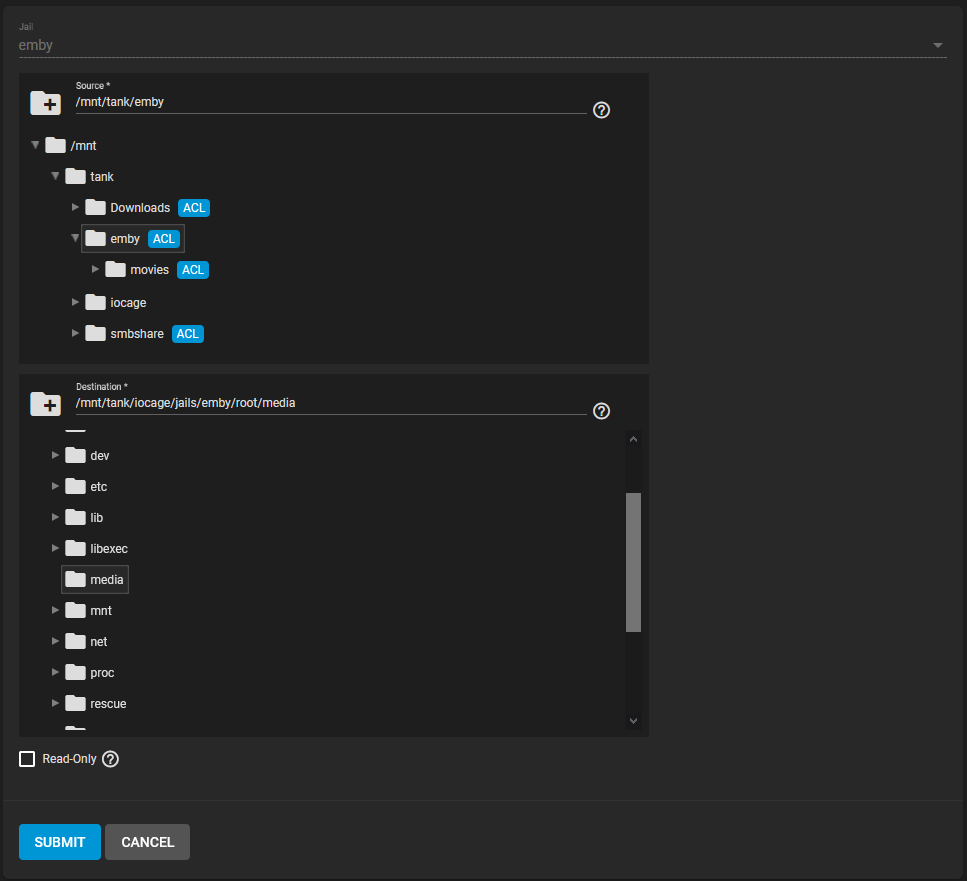Cancel the mount point dialog
Image resolution: width=967 pixels, height=881 pixels.
click(147, 842)
